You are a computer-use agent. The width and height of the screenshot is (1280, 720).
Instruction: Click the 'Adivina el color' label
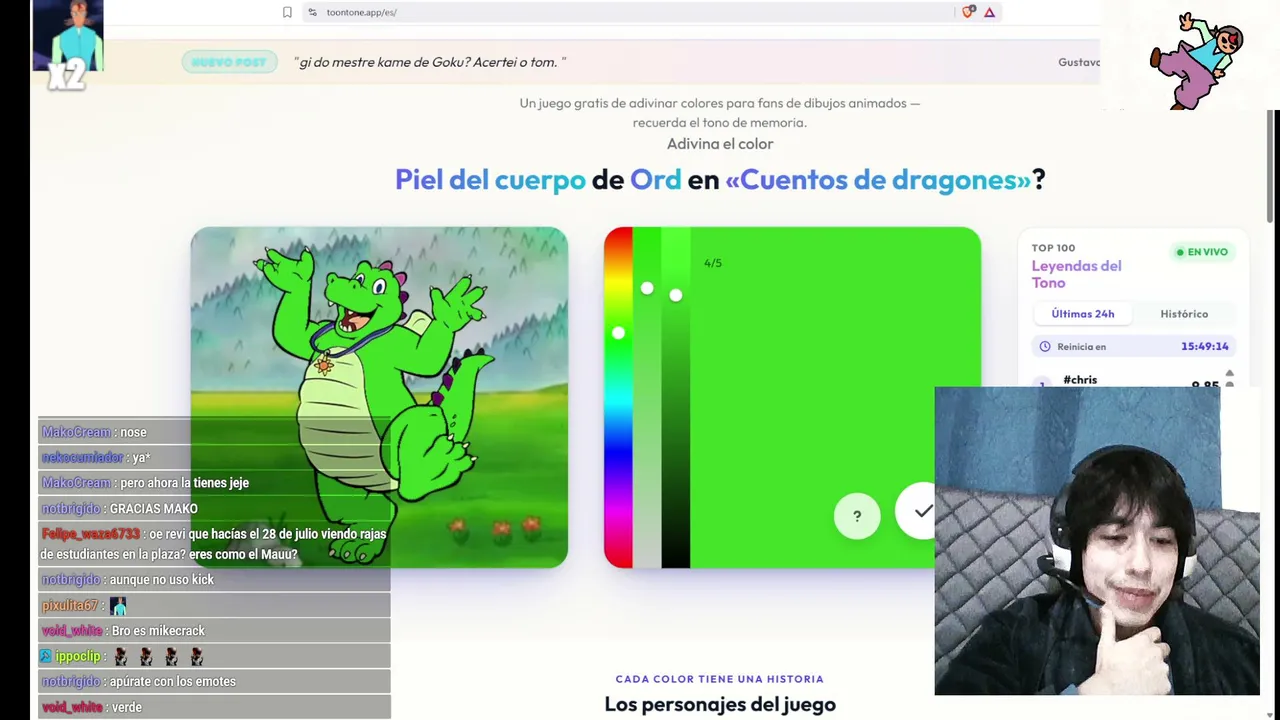click(x=720, y=144)
